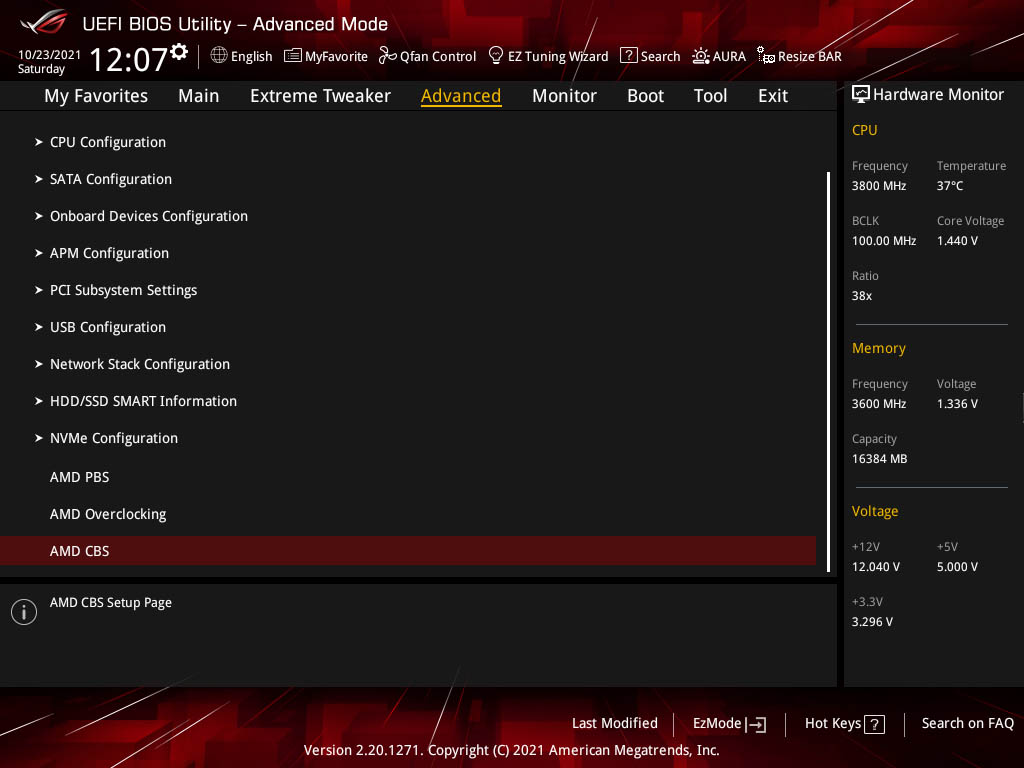The image size is (1024, 768).
Task: Open Qfan Control fan icon
Action: coord(388,56)
